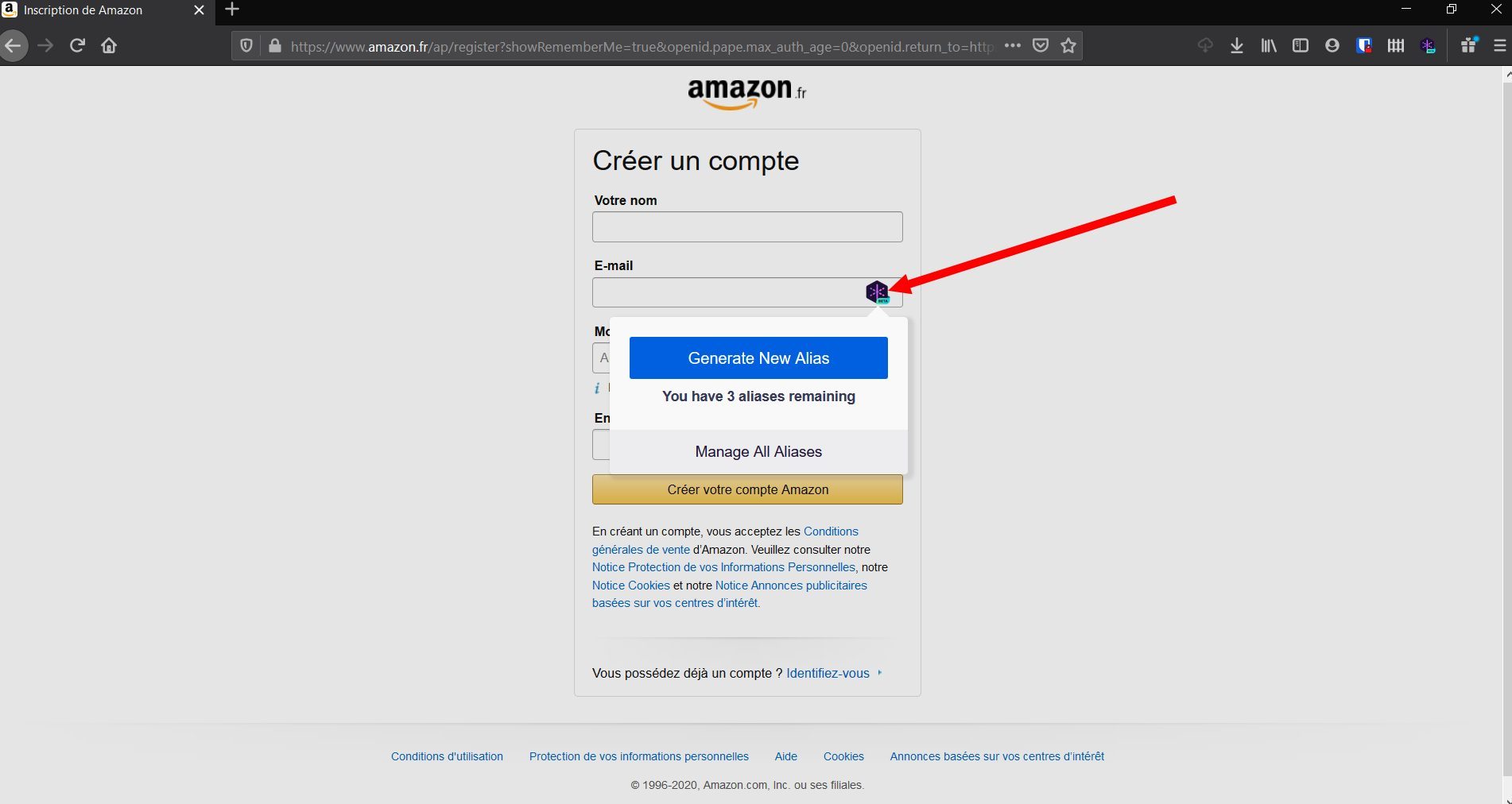Open the Identifiez-vous sign-in link
This screenshot has width=1512, height=804.
828,673
